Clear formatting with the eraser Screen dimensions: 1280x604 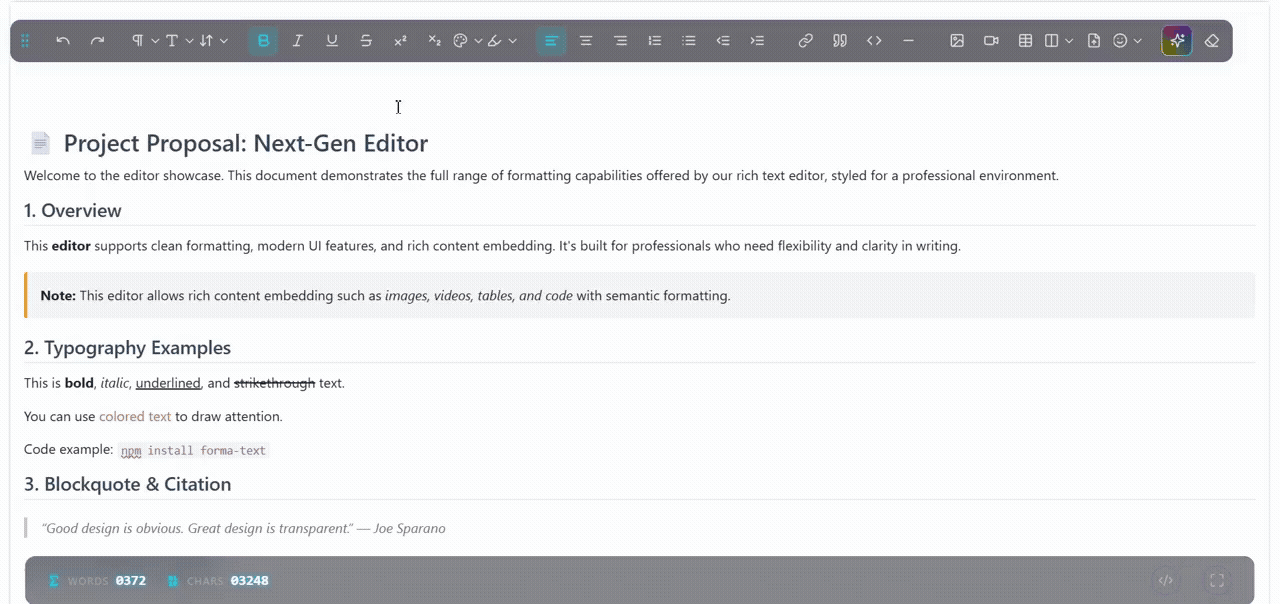click(1212, 41)
